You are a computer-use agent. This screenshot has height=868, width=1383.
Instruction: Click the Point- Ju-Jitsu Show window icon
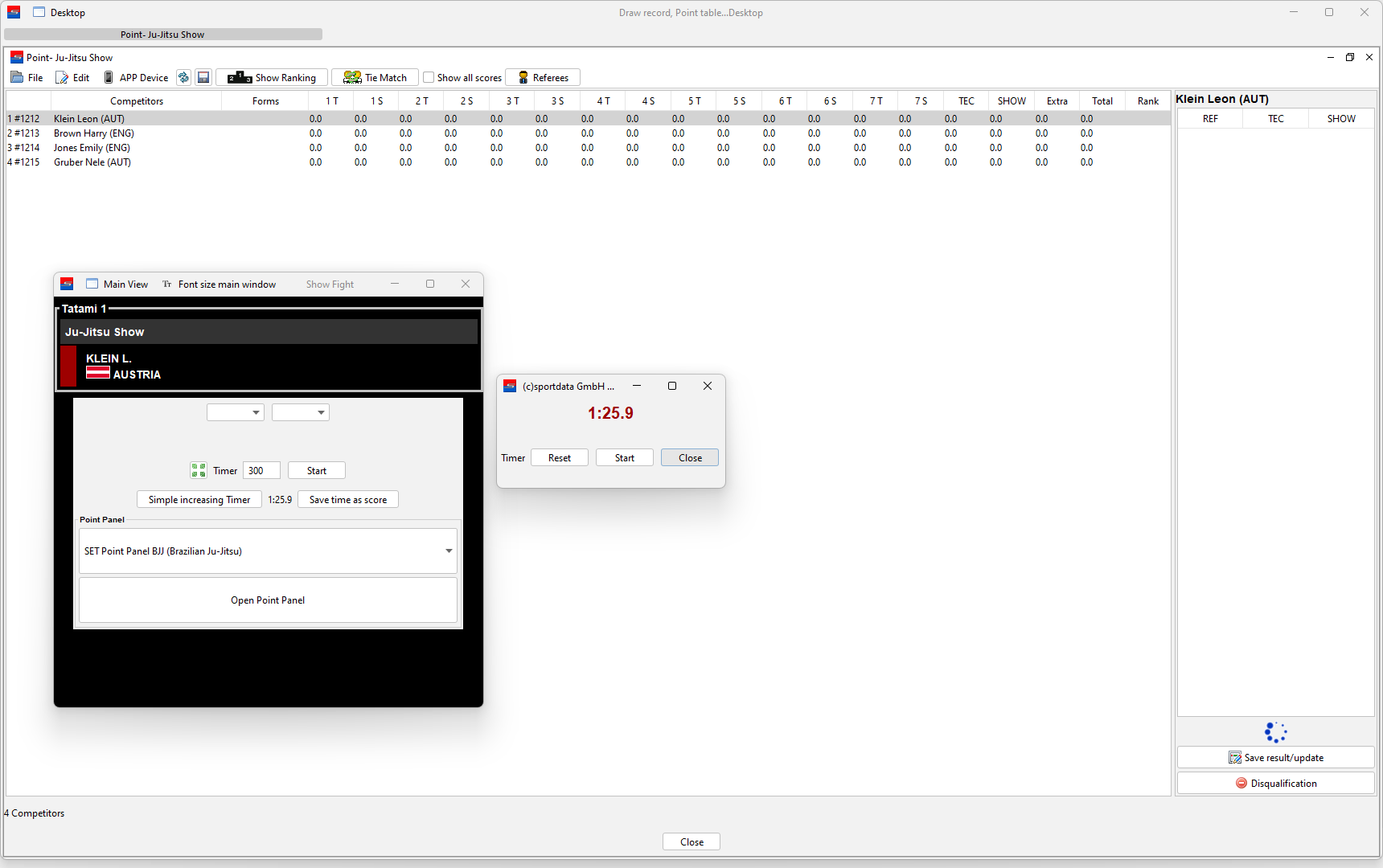pos(16,57)
